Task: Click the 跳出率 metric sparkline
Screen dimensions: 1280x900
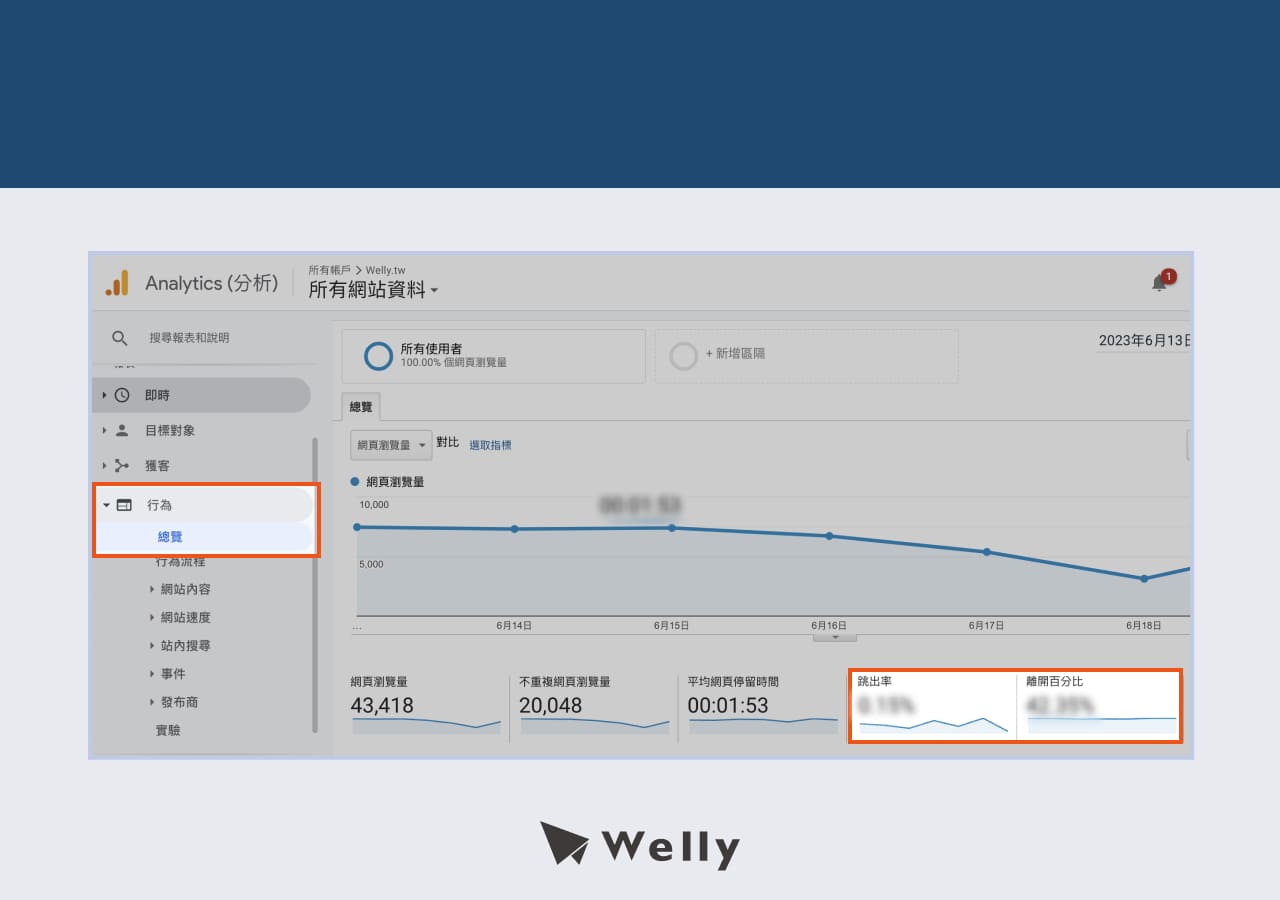Action: tap(933, 724)
